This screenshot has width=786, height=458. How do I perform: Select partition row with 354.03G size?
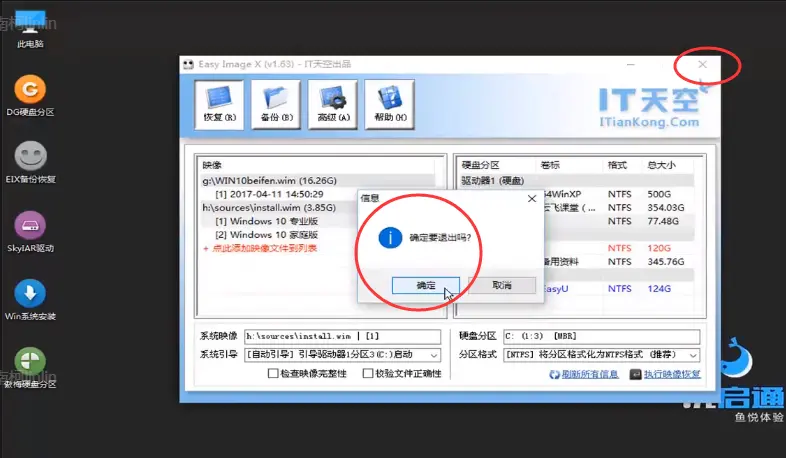(620, 207)
